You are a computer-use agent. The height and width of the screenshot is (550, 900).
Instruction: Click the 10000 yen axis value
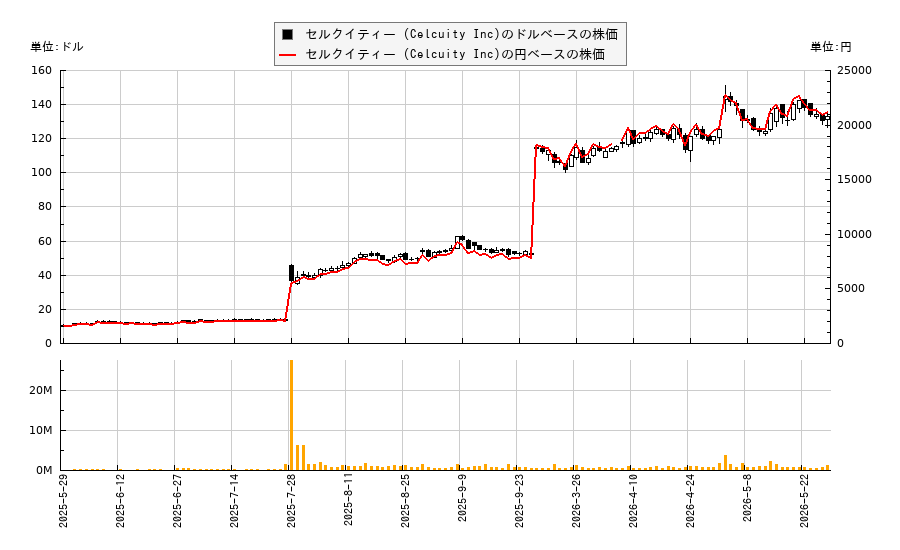[x=854, y=234]
